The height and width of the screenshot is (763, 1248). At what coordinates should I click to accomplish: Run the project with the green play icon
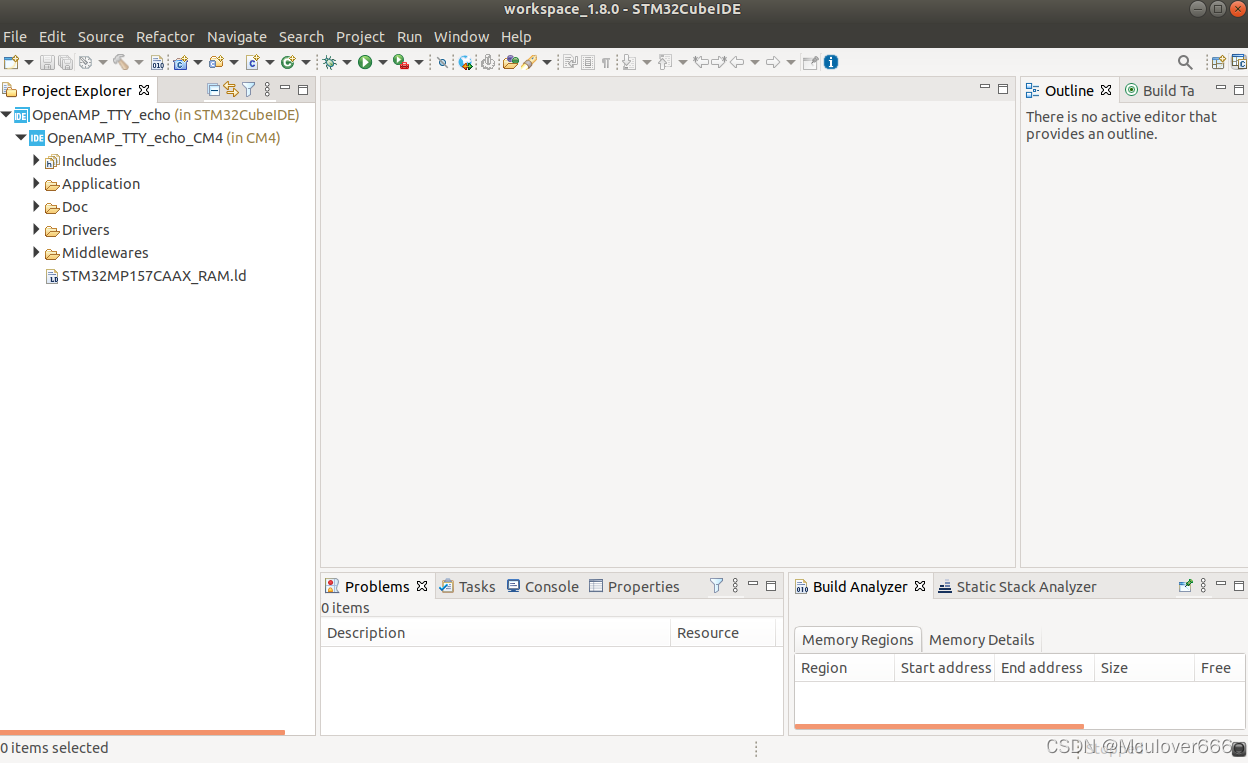click(x=365, y=62)
